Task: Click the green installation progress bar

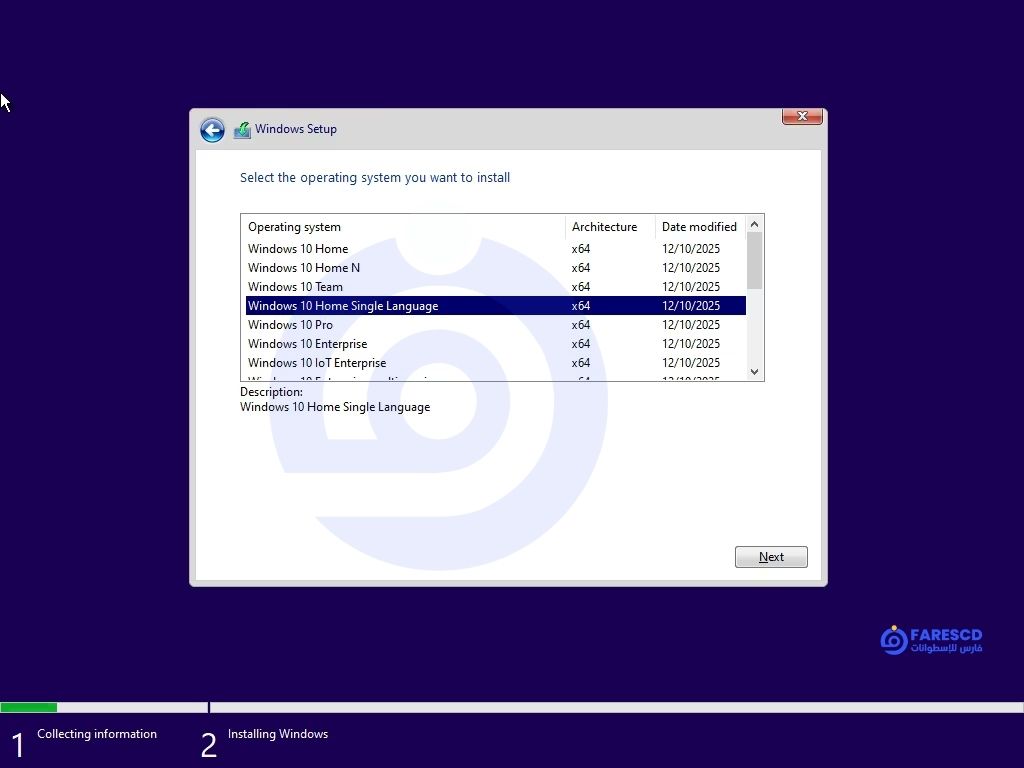Action: (29, 707)
